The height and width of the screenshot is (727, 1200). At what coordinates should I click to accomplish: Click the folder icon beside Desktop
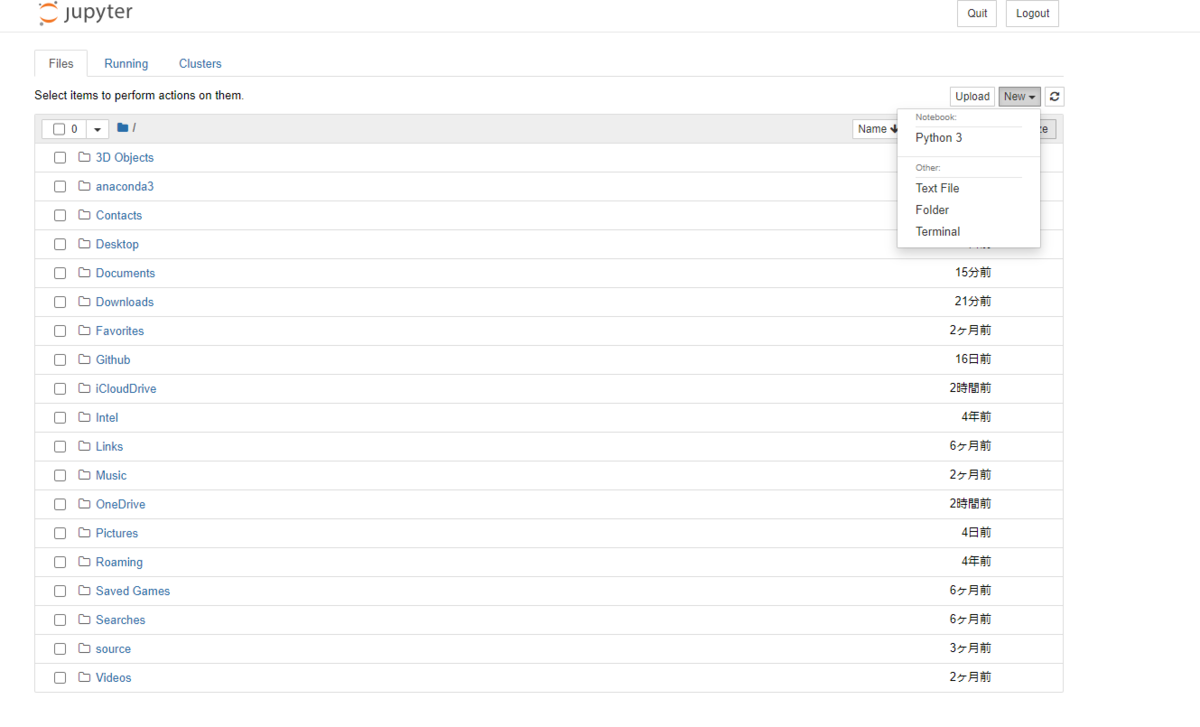pos(85,244)
